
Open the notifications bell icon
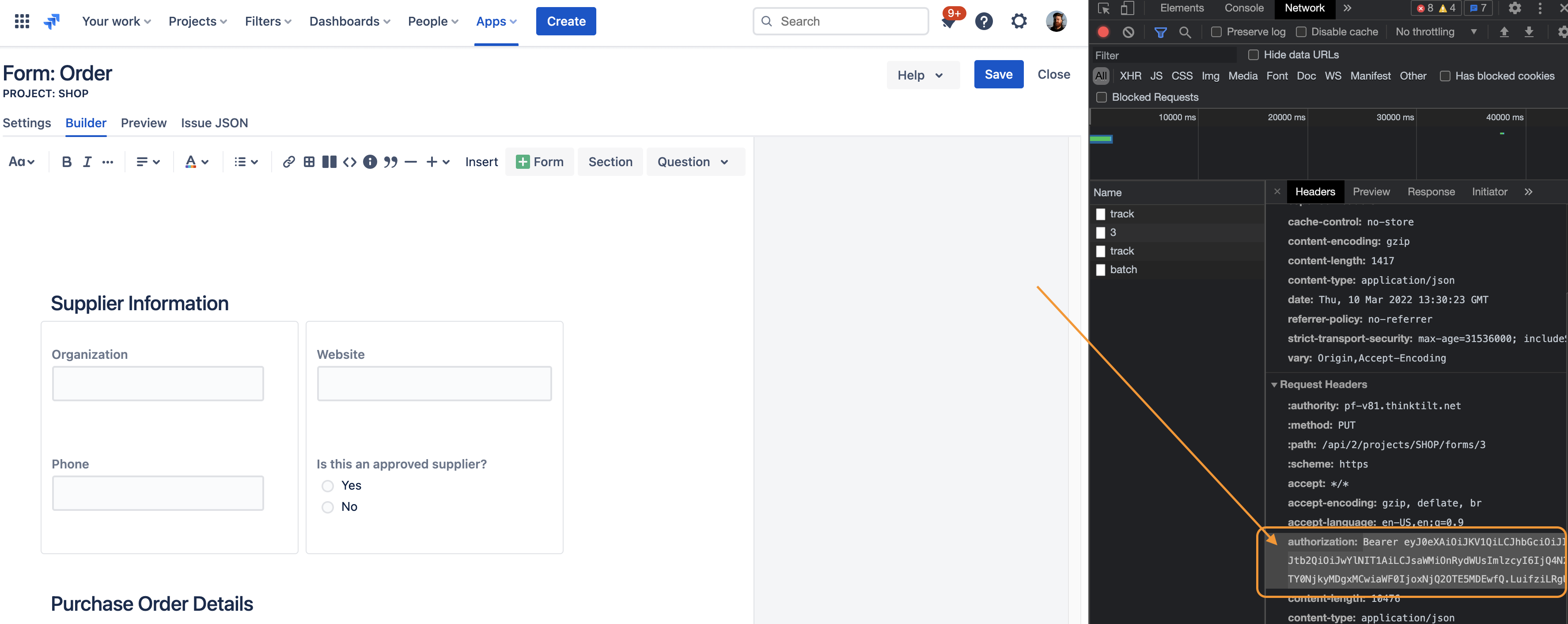[x=948, y=22]
